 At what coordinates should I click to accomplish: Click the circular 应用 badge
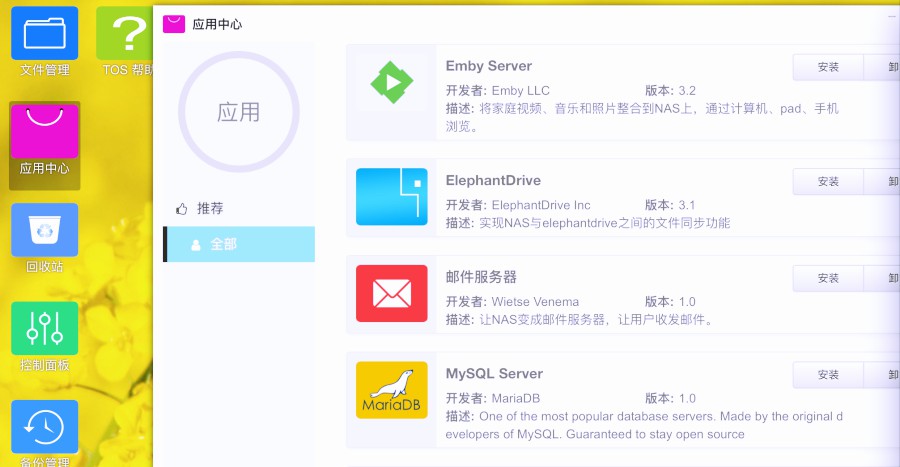(x=238, y=112)
